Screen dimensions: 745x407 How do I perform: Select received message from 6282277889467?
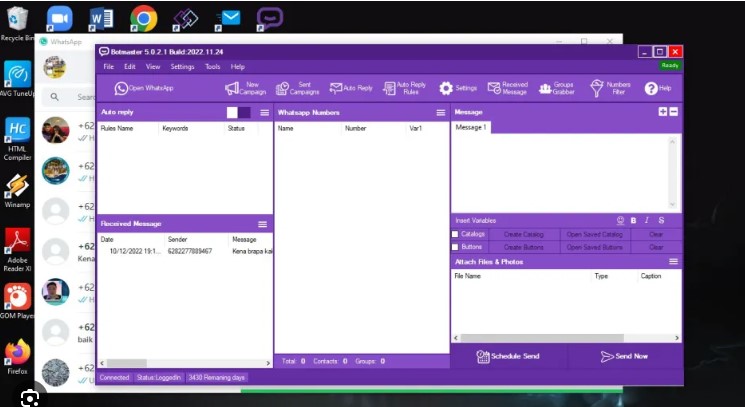185,251
